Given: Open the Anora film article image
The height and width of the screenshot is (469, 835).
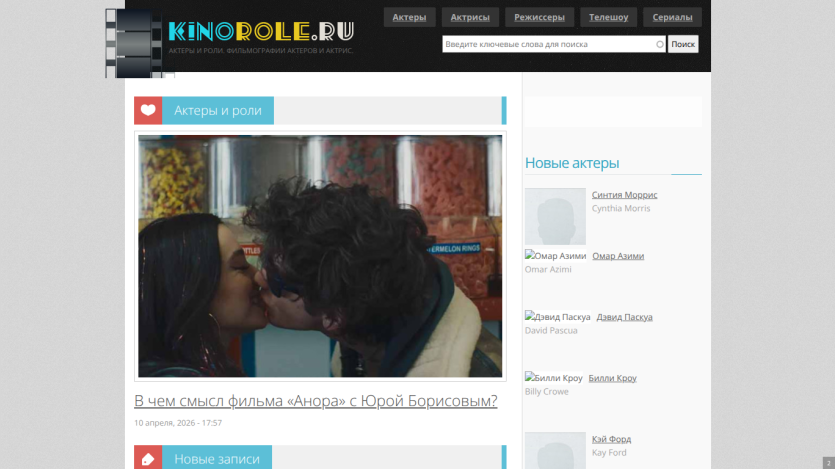Looking at the screenshot, I should 320,256.
